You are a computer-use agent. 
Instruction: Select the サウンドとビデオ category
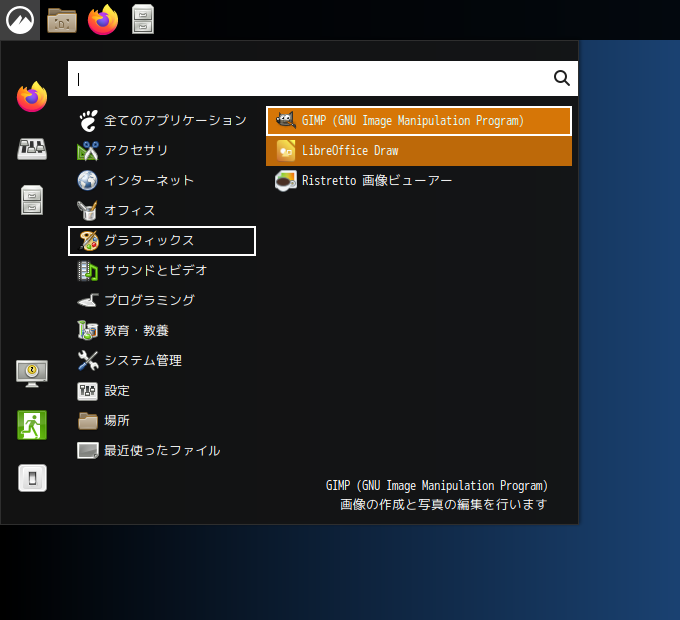click(162, 271)
